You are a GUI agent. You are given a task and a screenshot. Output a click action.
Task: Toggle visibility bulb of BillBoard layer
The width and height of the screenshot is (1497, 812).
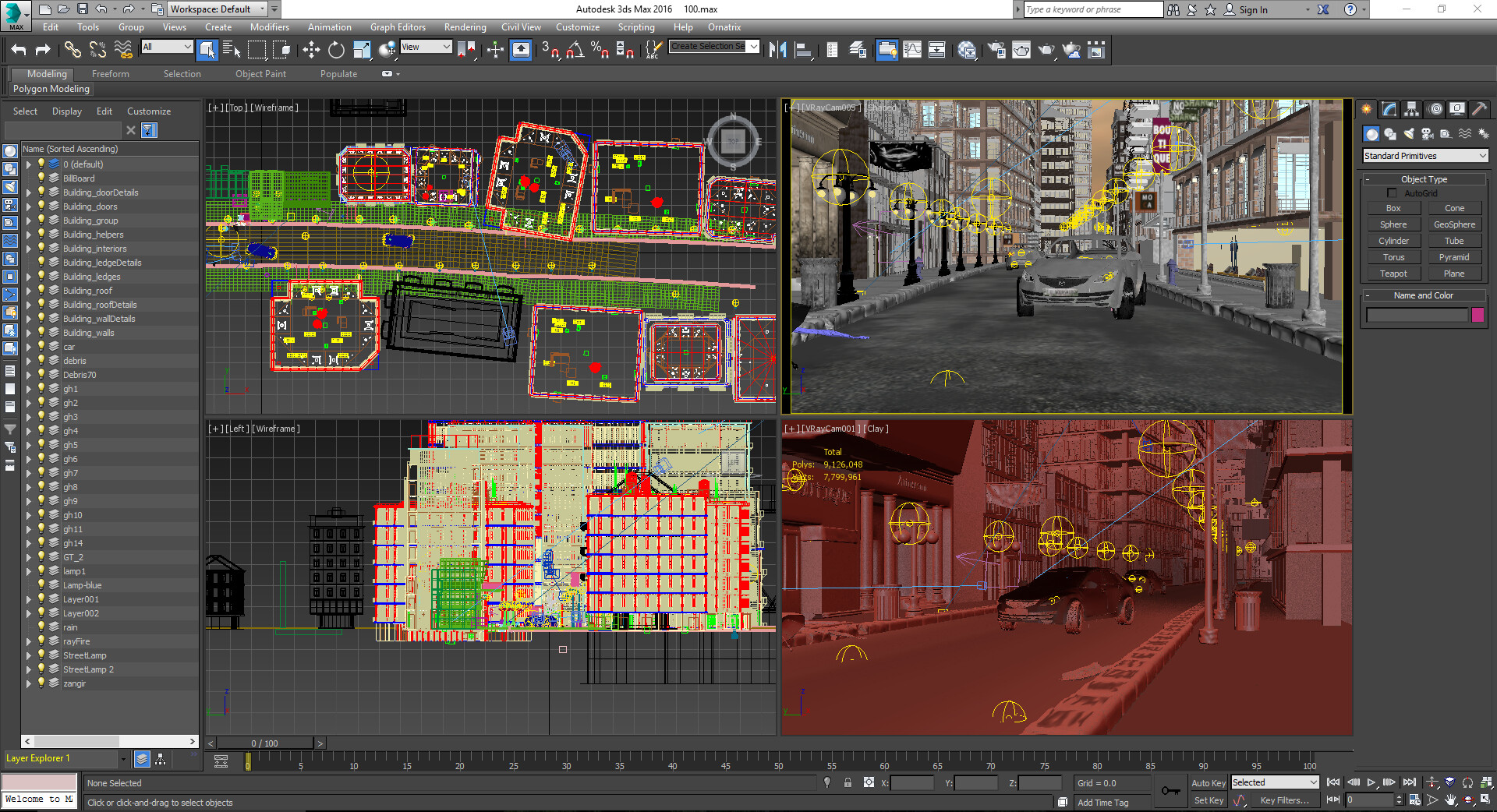click(41, 178)
